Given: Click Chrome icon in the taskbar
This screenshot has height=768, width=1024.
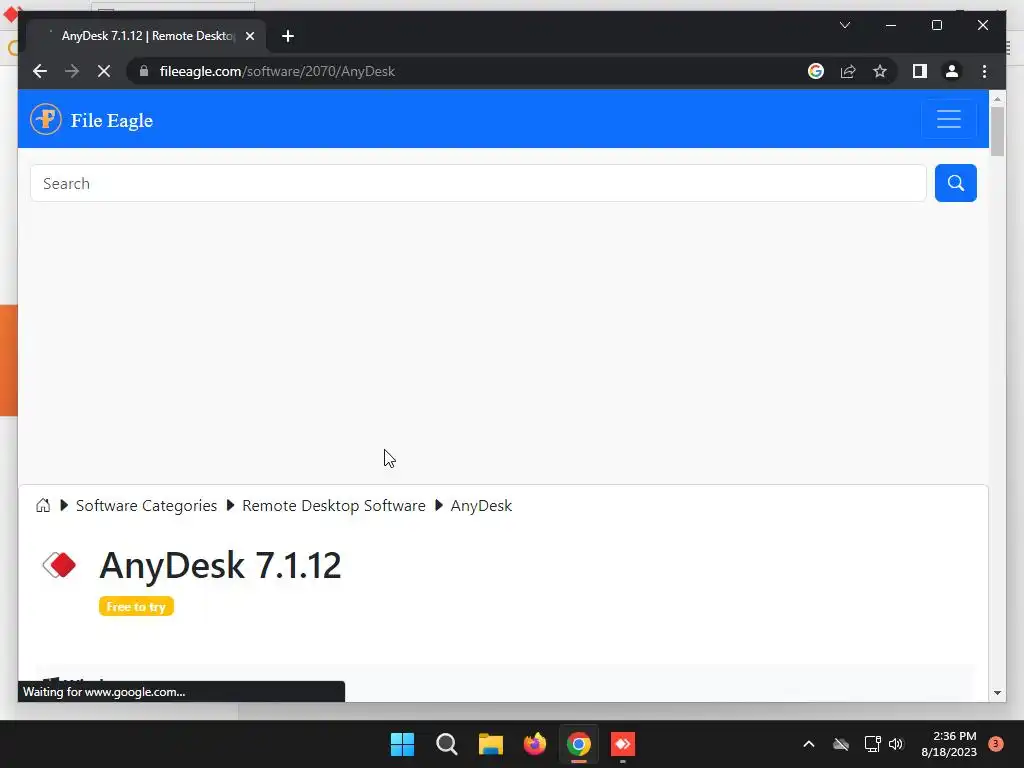Looking at the screenshot, I should [579, 744].
